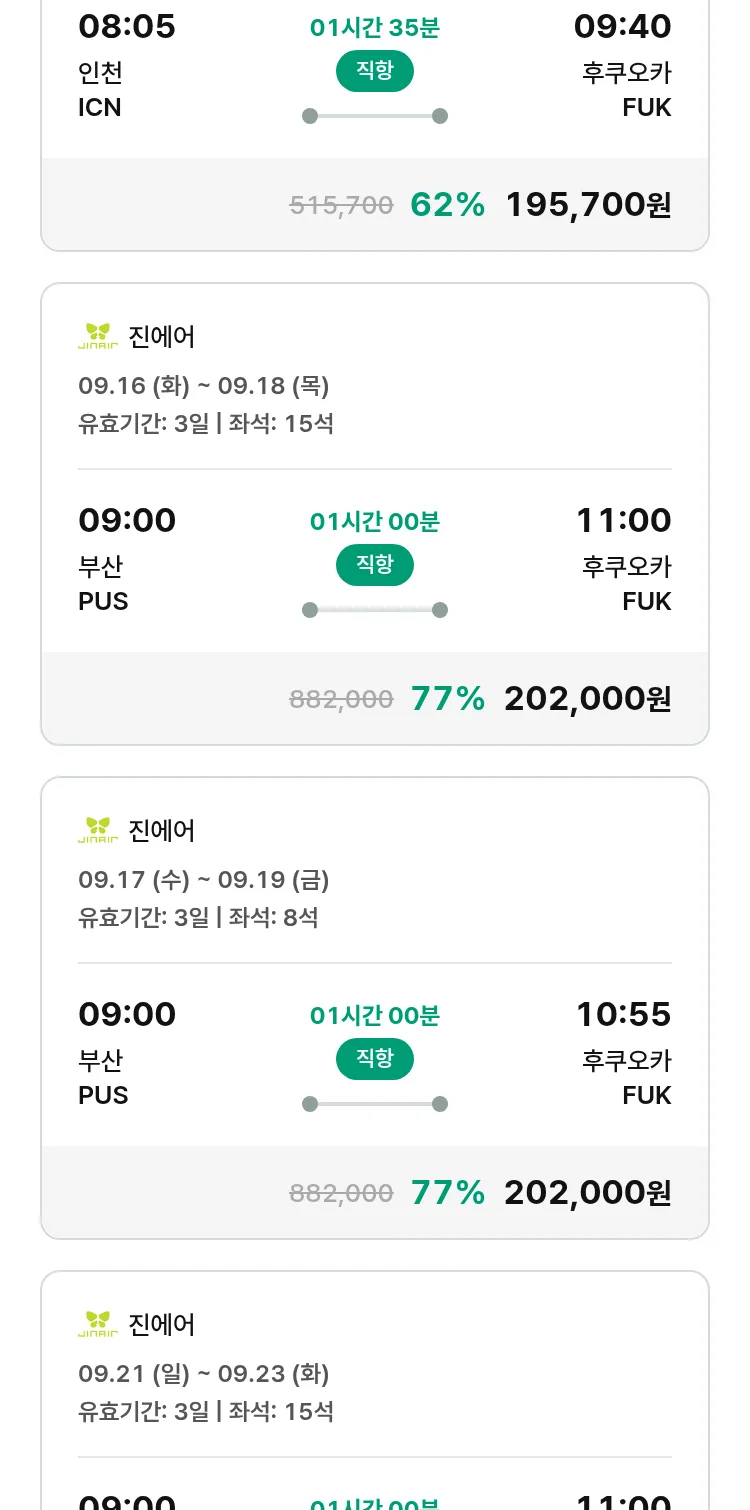The image size is (750, 1510).
Task: Click route line on the ICN to FUK flight
Action: 374,116
